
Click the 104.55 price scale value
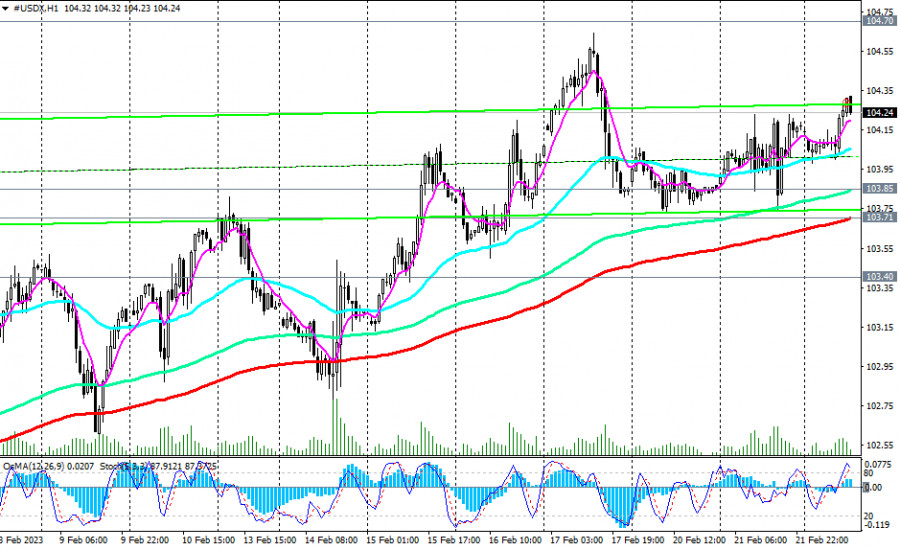coord(880,51)
